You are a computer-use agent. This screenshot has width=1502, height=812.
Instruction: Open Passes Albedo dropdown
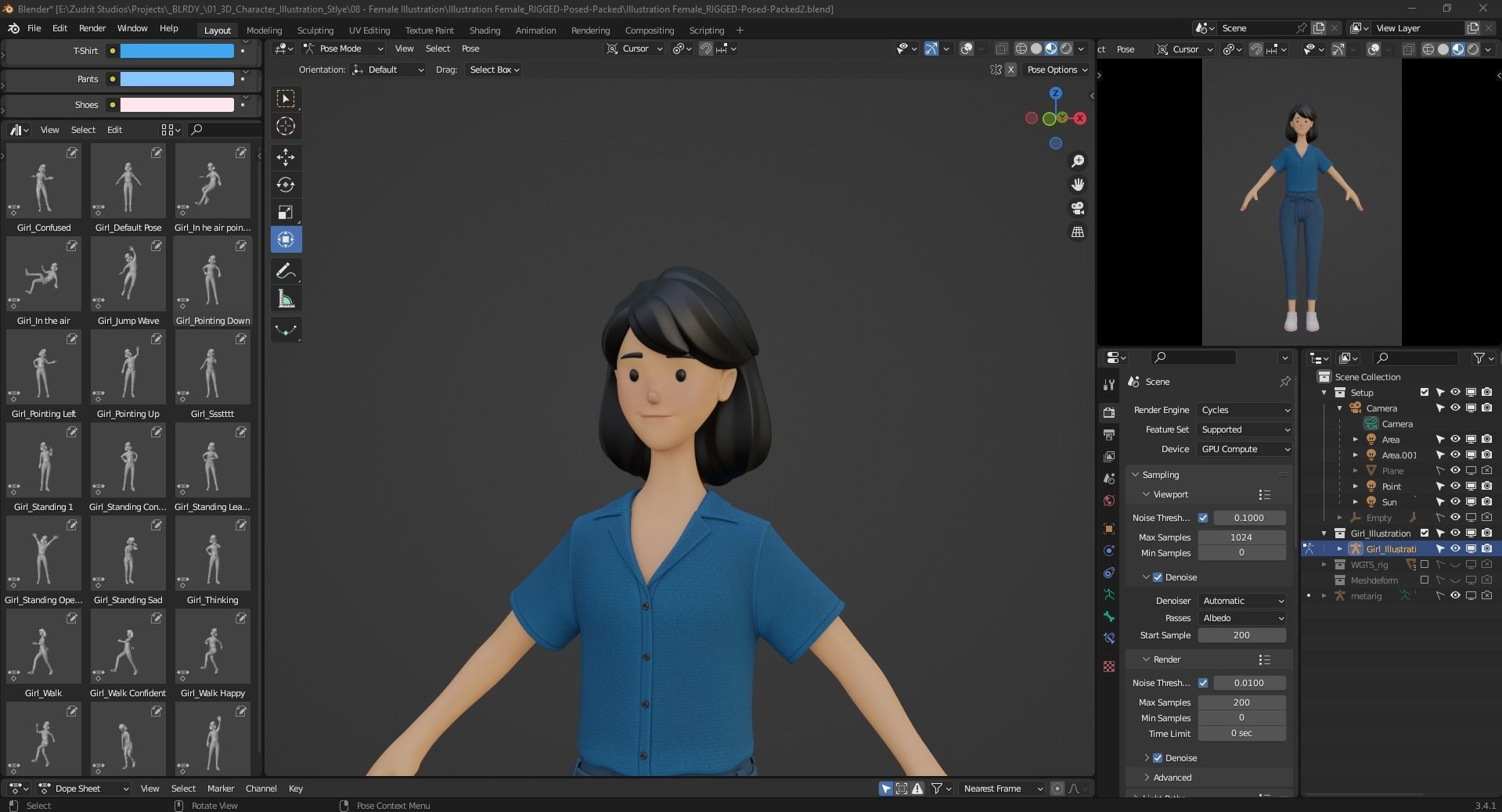pos(1242,618)
